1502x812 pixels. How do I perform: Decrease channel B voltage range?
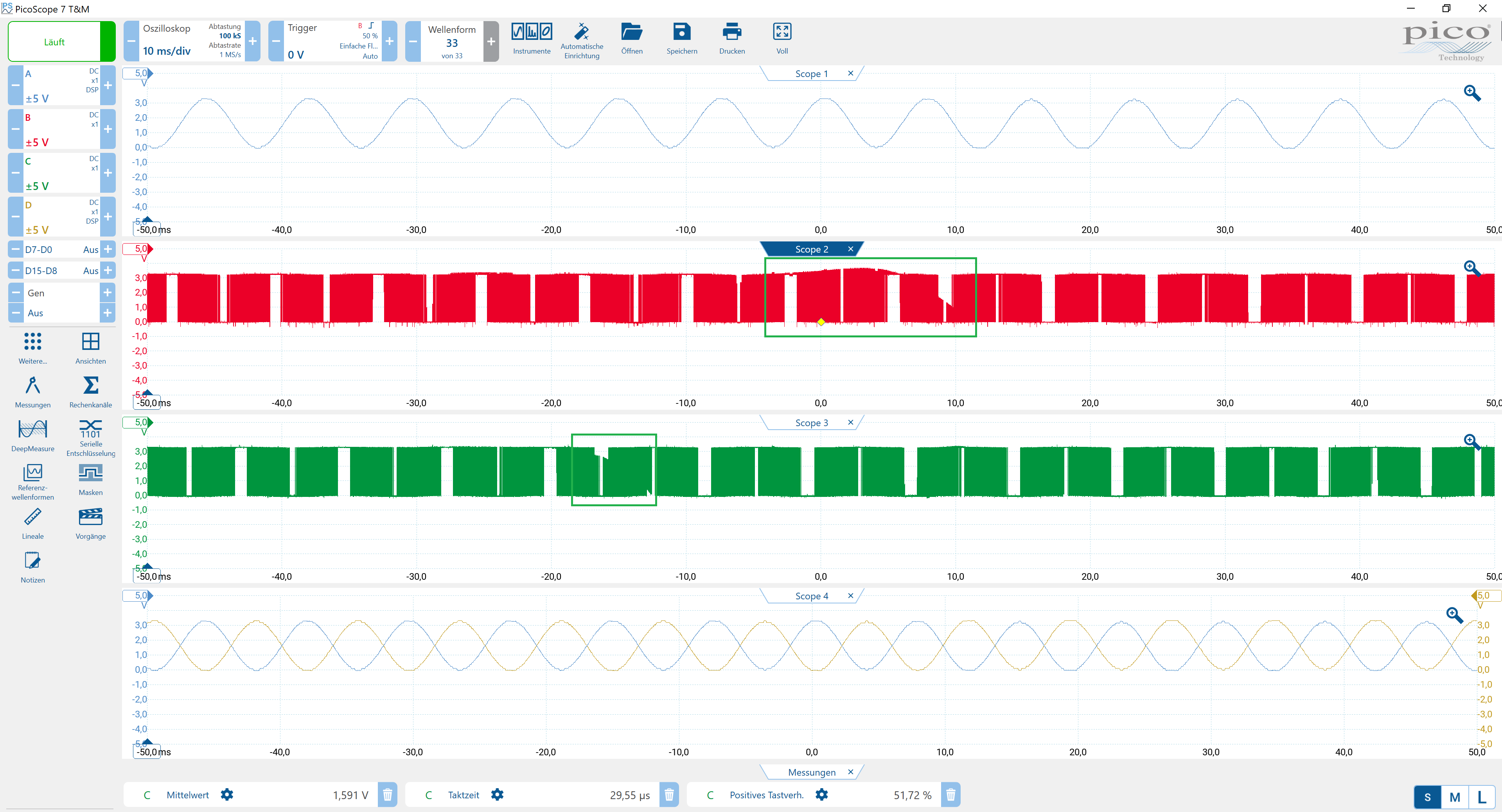pyautogui.click(x=15, y=129)
